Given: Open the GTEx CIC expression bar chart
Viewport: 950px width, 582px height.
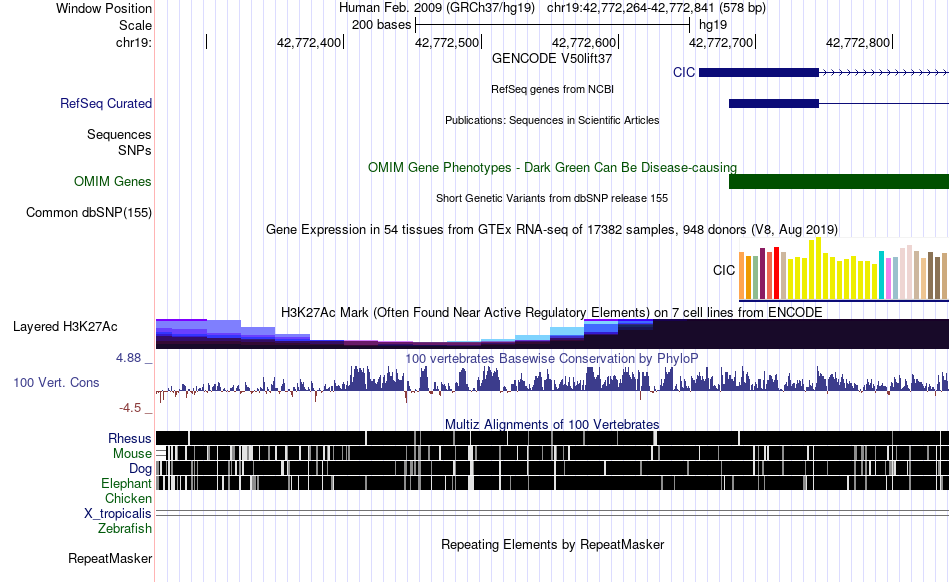Looking at the screenshot, I should pyautogui.click(x=843, y=269).
